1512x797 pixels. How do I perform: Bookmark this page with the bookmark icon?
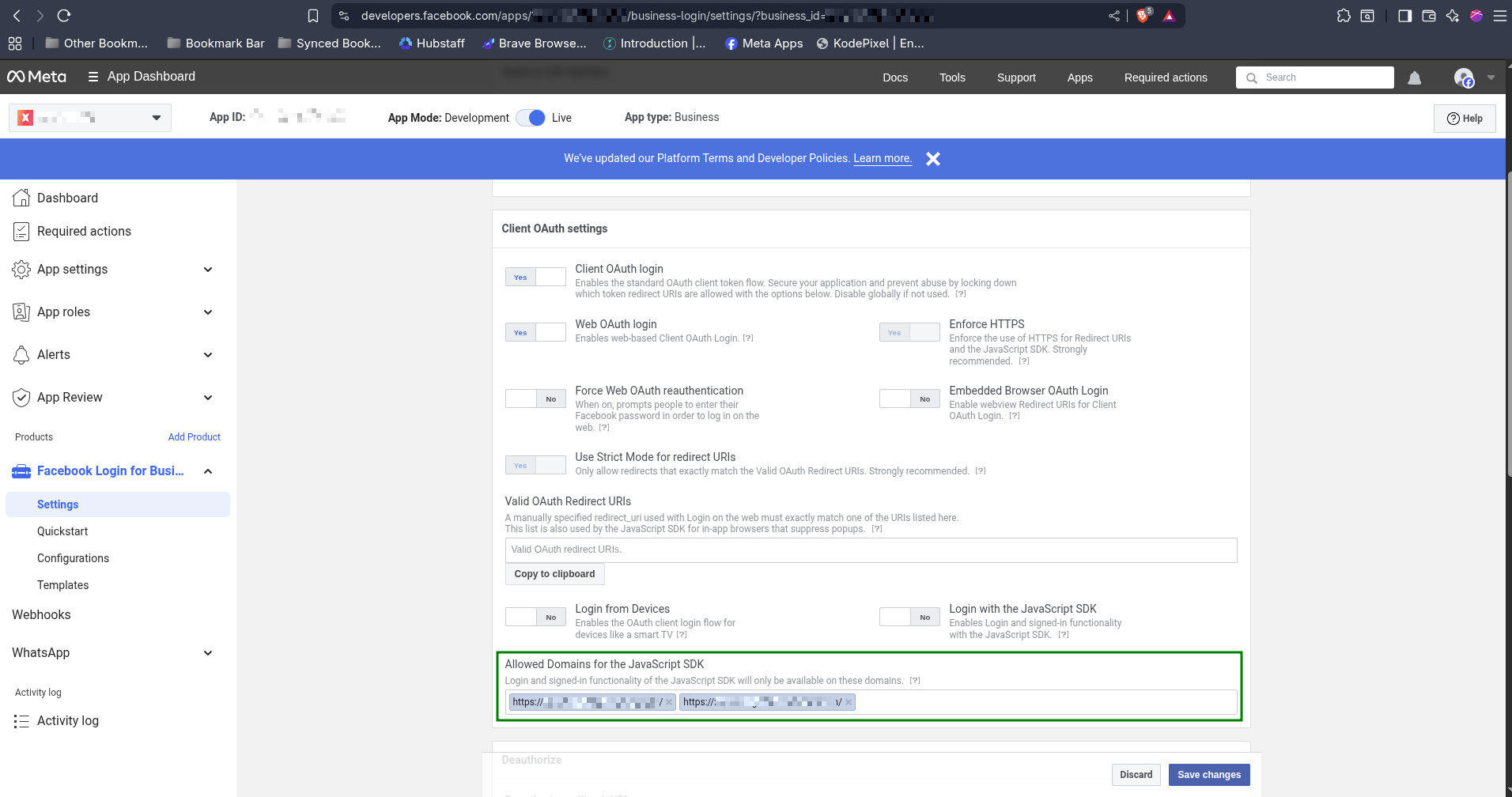[x=313, y=16]
